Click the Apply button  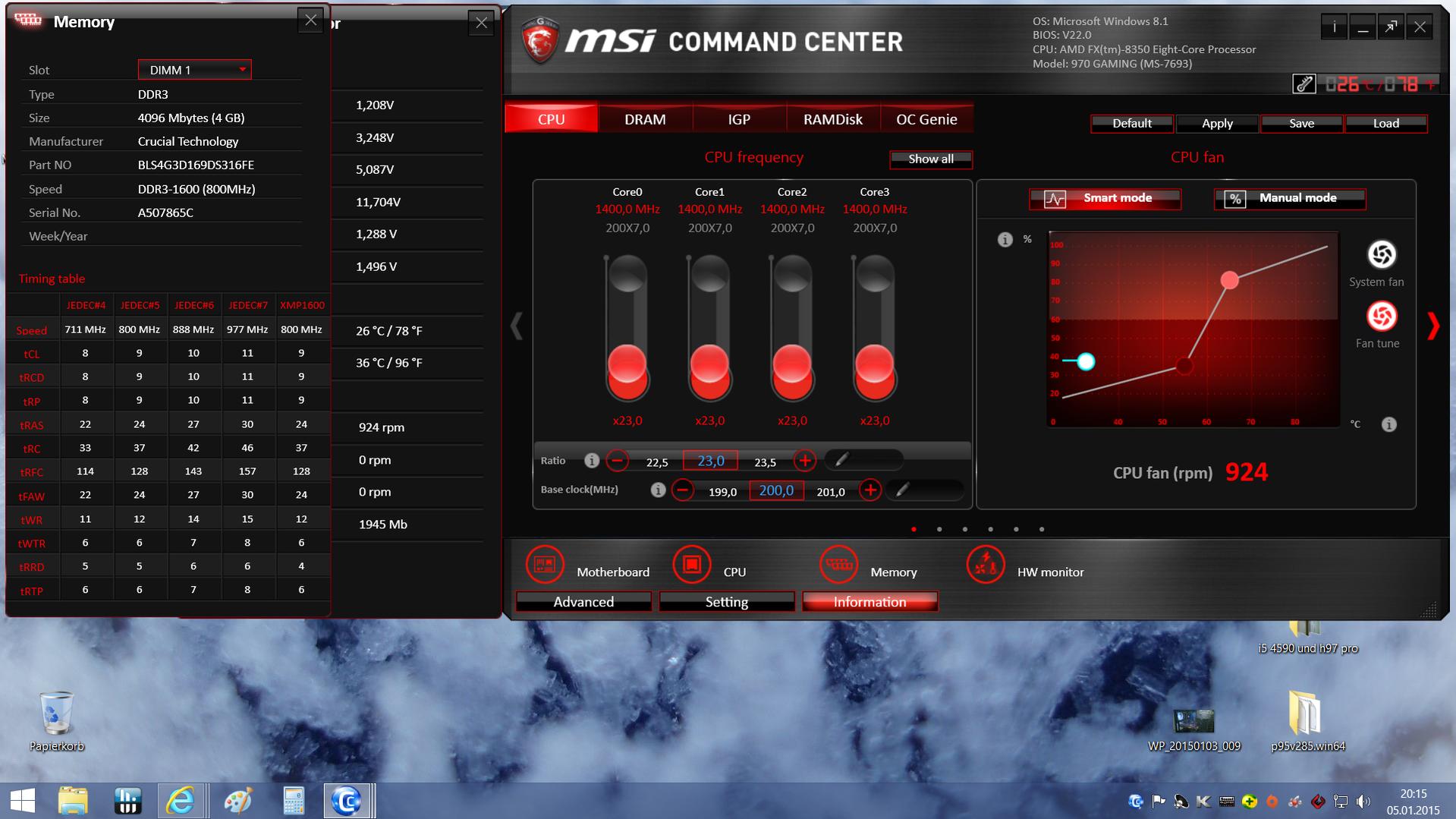[1217, 124]
